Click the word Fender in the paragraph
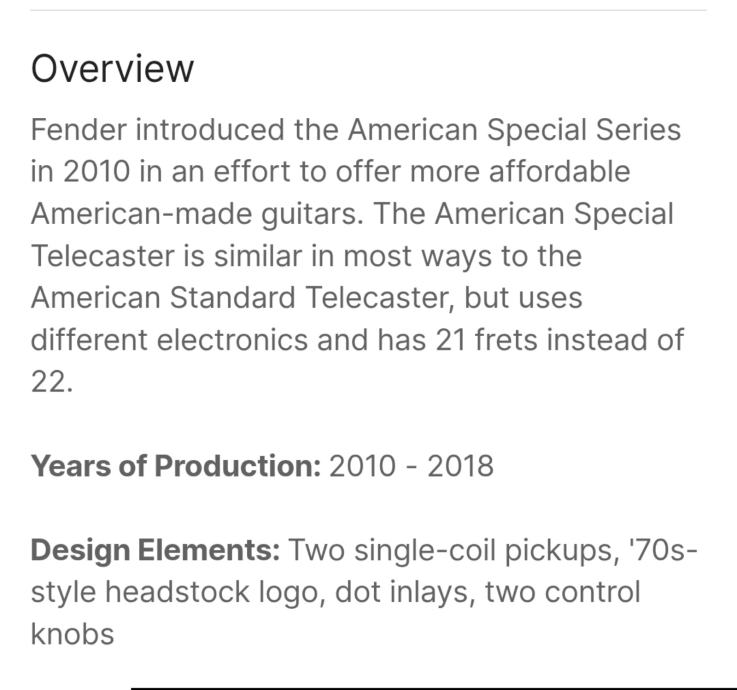The width and height of the screenshot is (737, 690). [78, 130]
